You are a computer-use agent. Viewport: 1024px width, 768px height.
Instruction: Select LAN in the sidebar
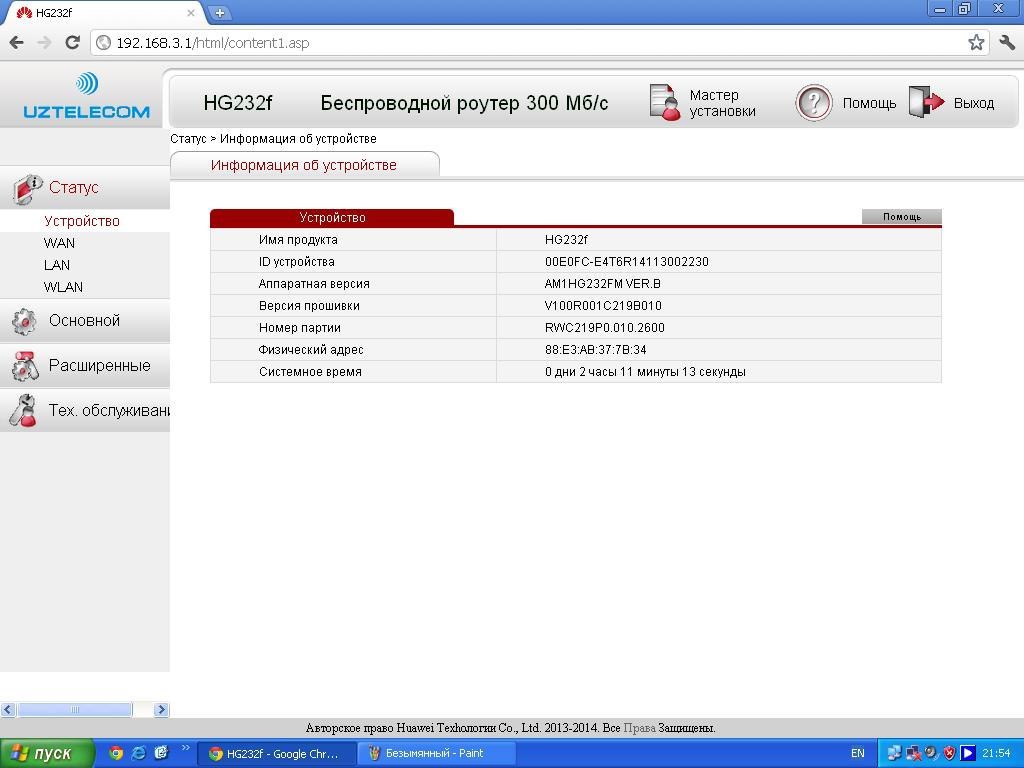pos(57,265)
